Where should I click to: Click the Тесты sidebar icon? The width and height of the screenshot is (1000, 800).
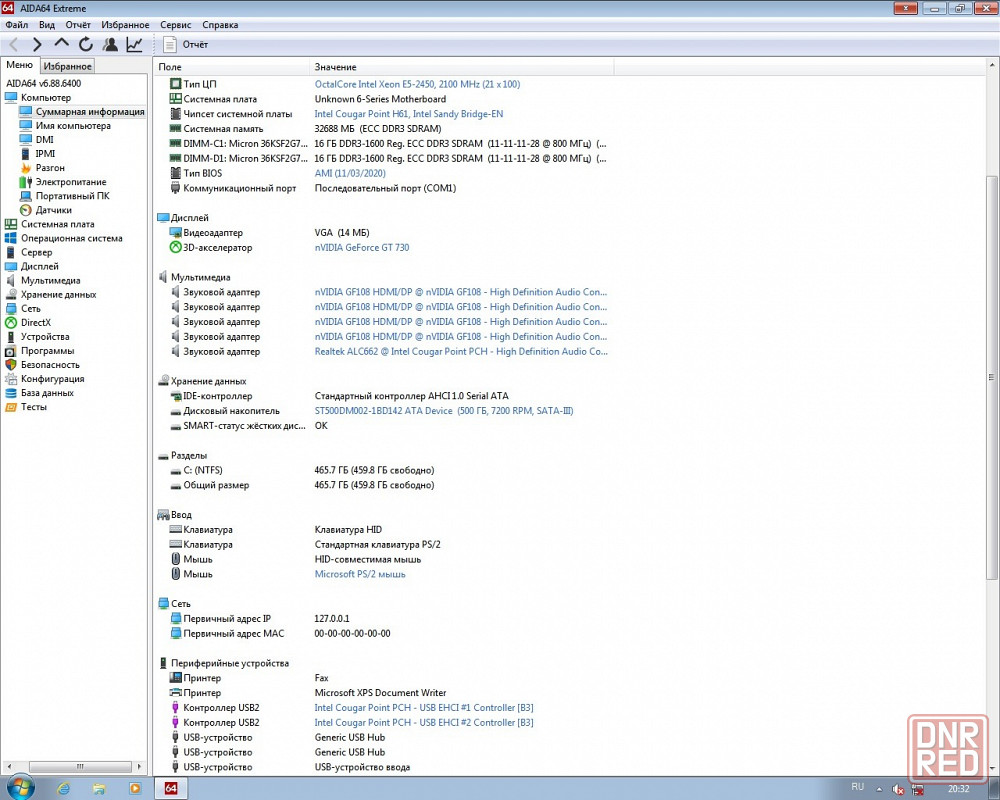pyautogui.click(x=11, y=407)
